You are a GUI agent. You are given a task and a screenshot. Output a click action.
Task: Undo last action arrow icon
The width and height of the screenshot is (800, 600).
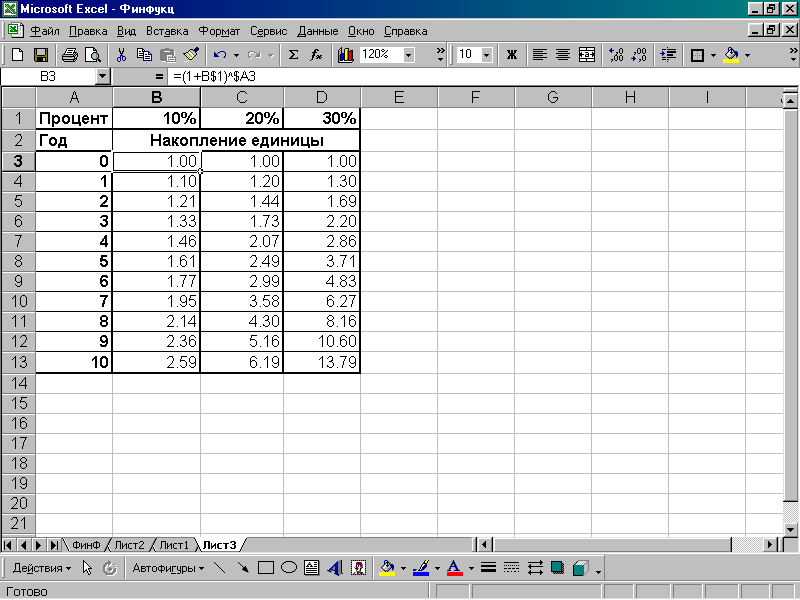(220, 55)
